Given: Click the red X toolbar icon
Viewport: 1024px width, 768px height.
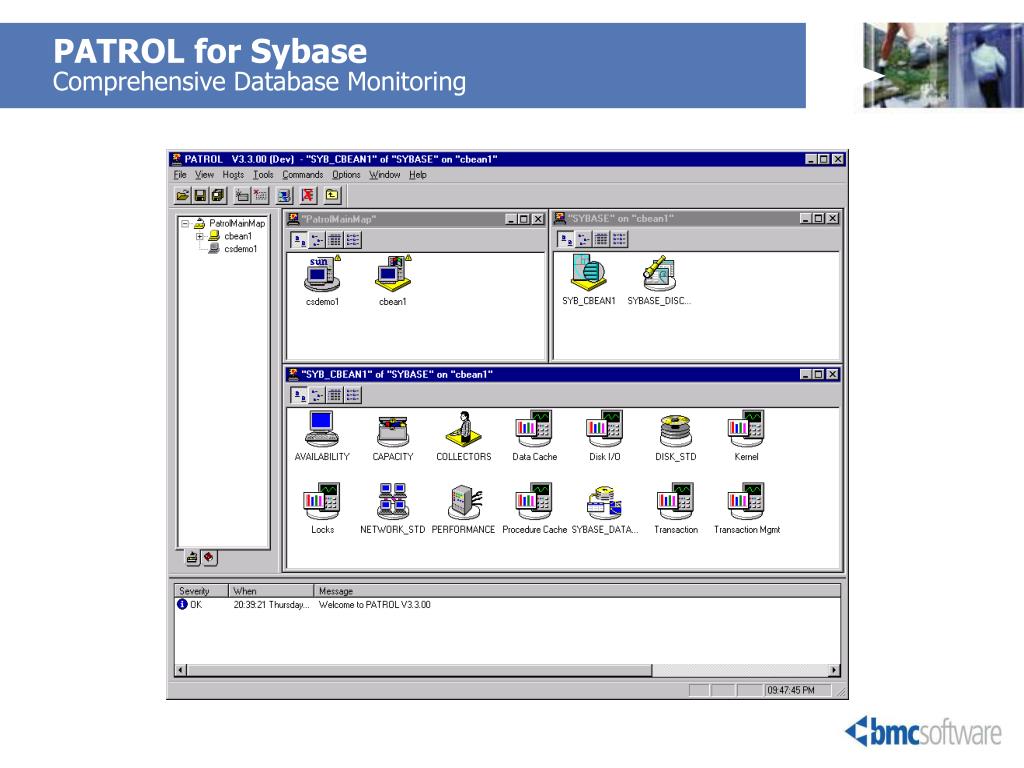Looking at the screenshot, I should (308, 195).
